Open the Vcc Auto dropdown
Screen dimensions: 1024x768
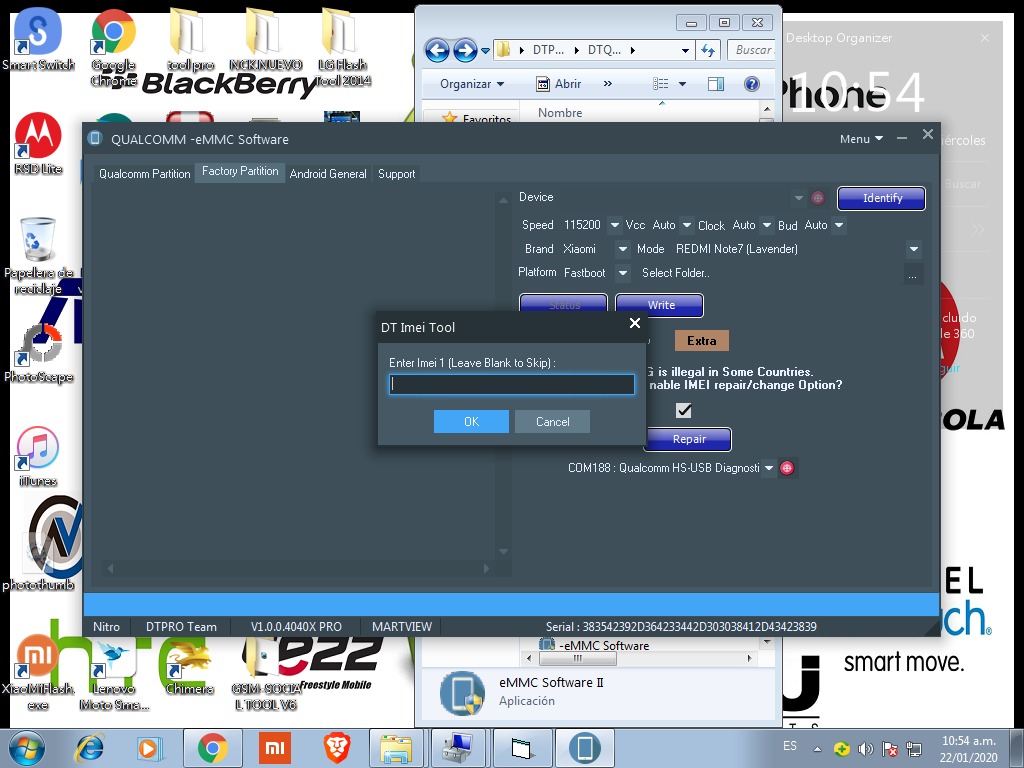[686, 225]
